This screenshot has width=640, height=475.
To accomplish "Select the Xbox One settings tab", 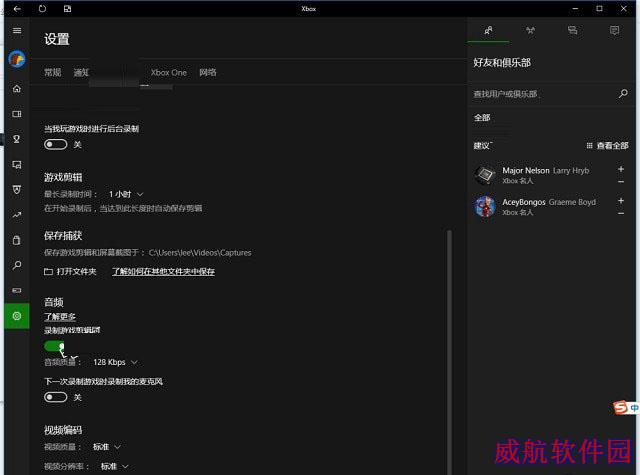I will point(169,73).
